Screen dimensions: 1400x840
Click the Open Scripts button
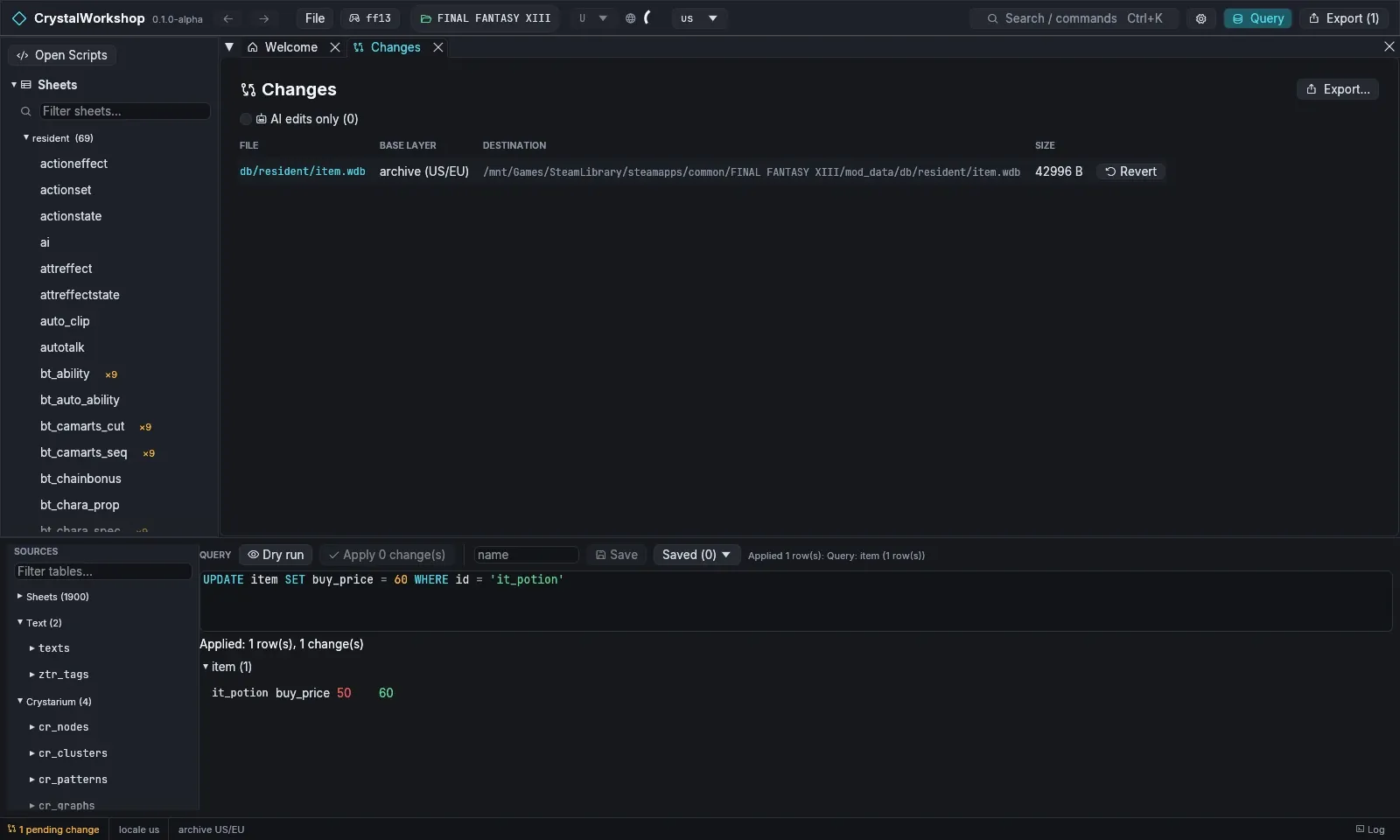click(62, 55)
